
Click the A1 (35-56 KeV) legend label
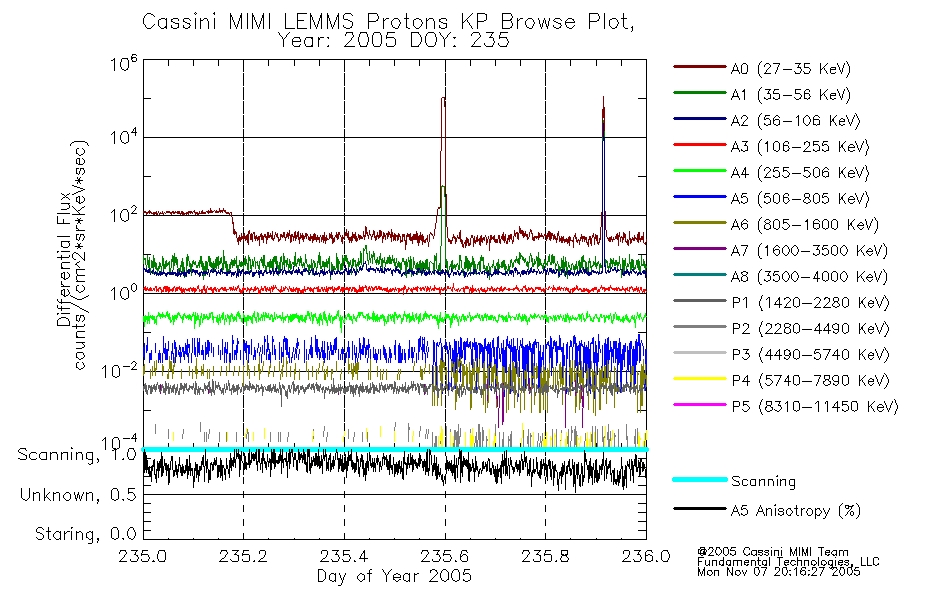click(790, 95)
